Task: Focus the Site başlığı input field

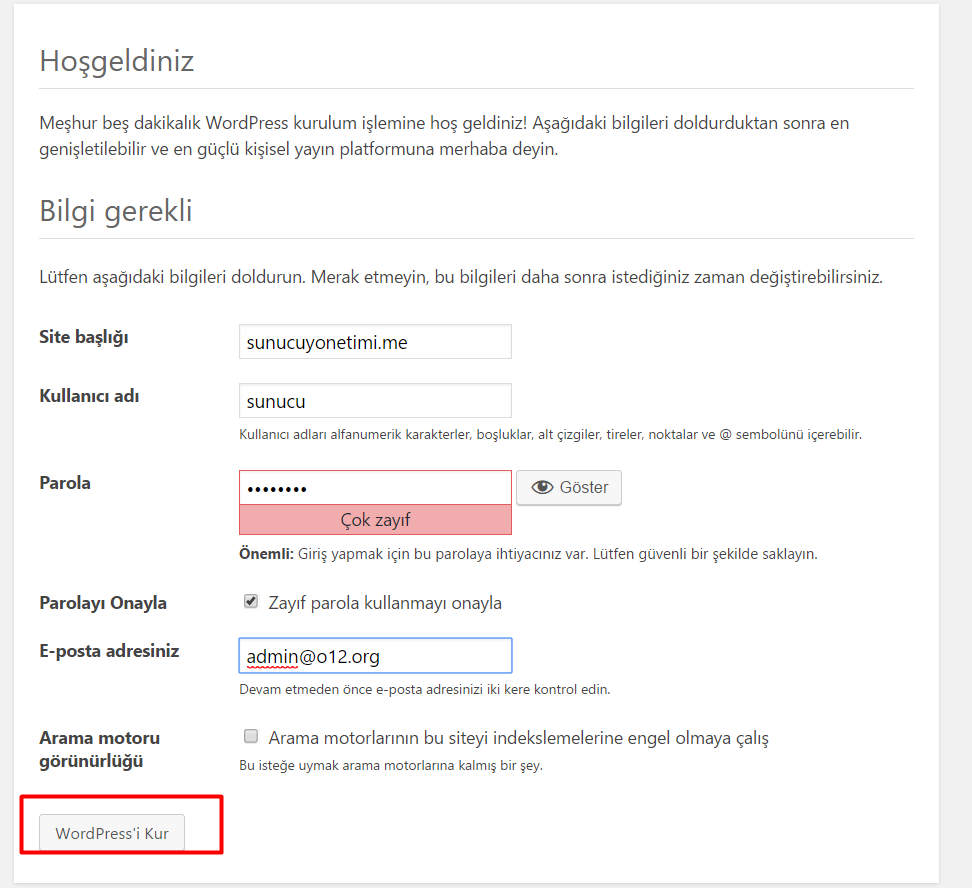Action: [x=375, y=342]
